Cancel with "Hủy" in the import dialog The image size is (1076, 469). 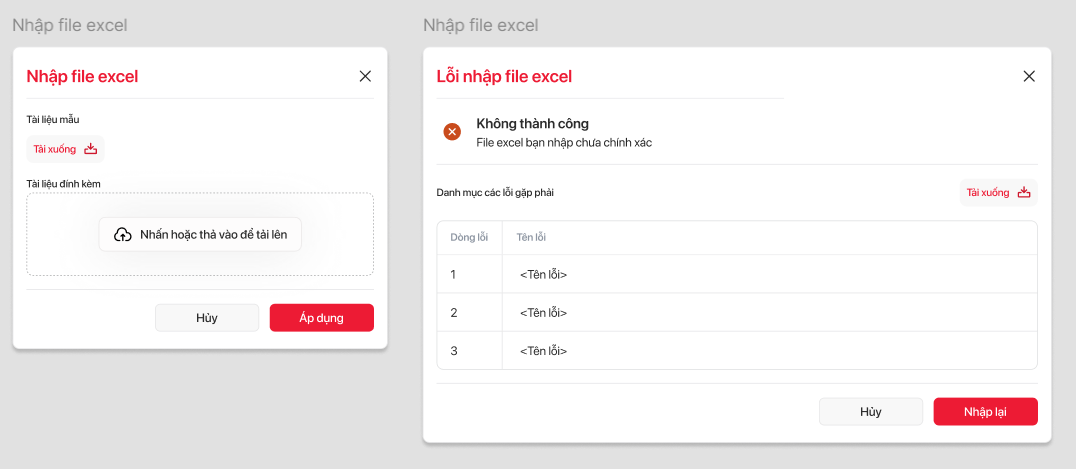[x=207, y=318]
